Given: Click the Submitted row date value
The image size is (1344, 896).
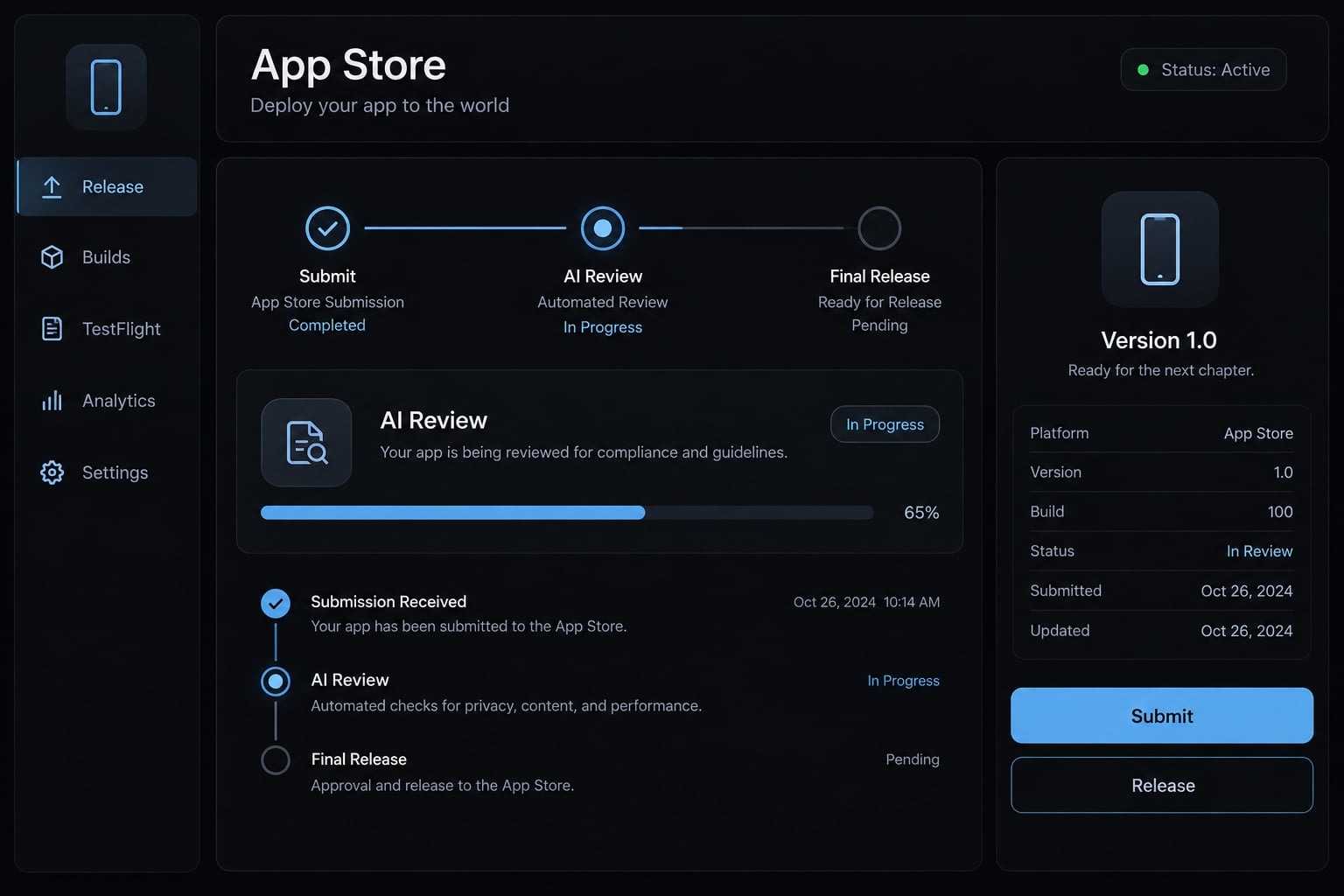Looking at the screenshot, I should [1247, 591].
